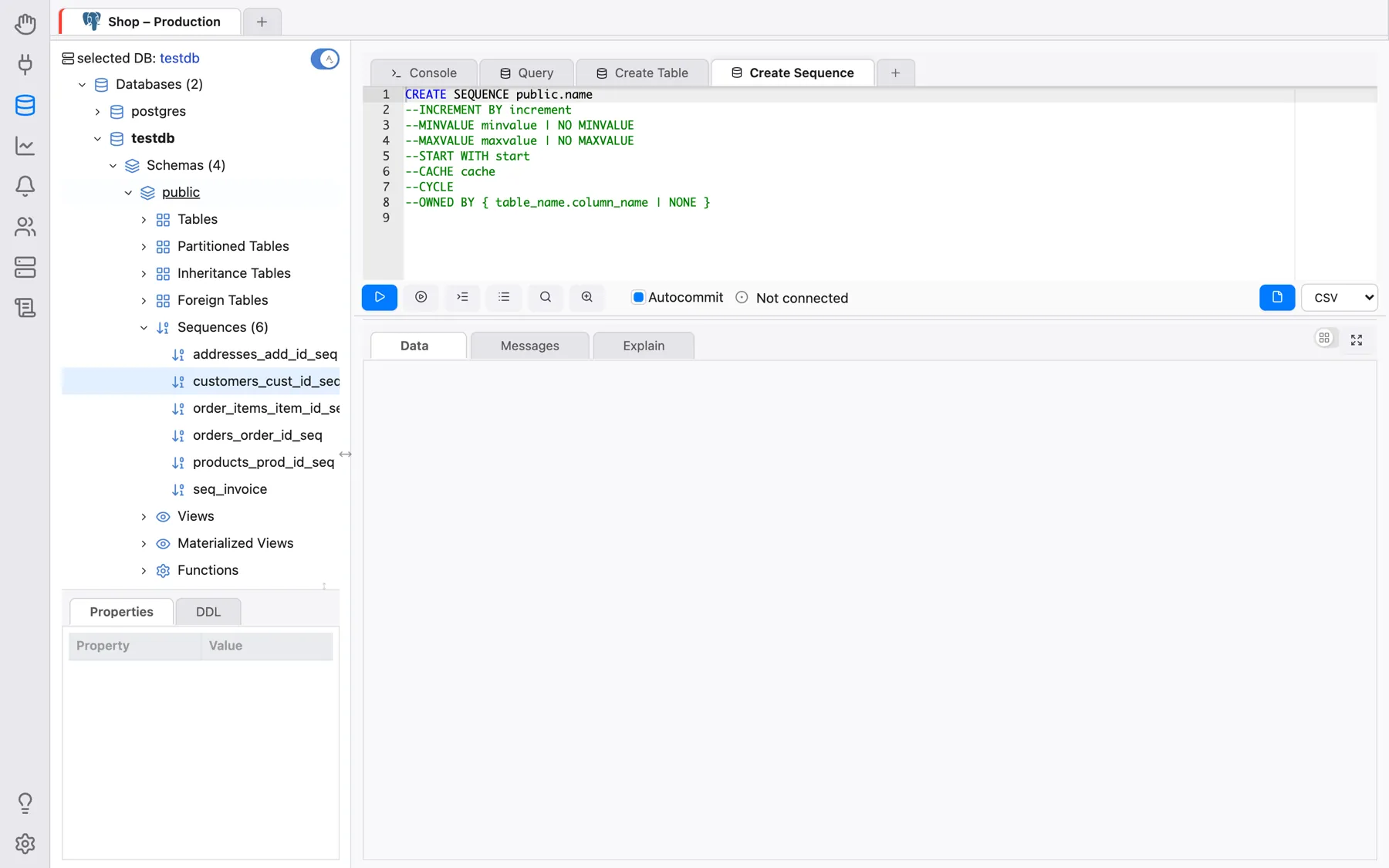Click the indent/format SQL icon
Viewport: 1389px width, 868px height.
[462, 297]
